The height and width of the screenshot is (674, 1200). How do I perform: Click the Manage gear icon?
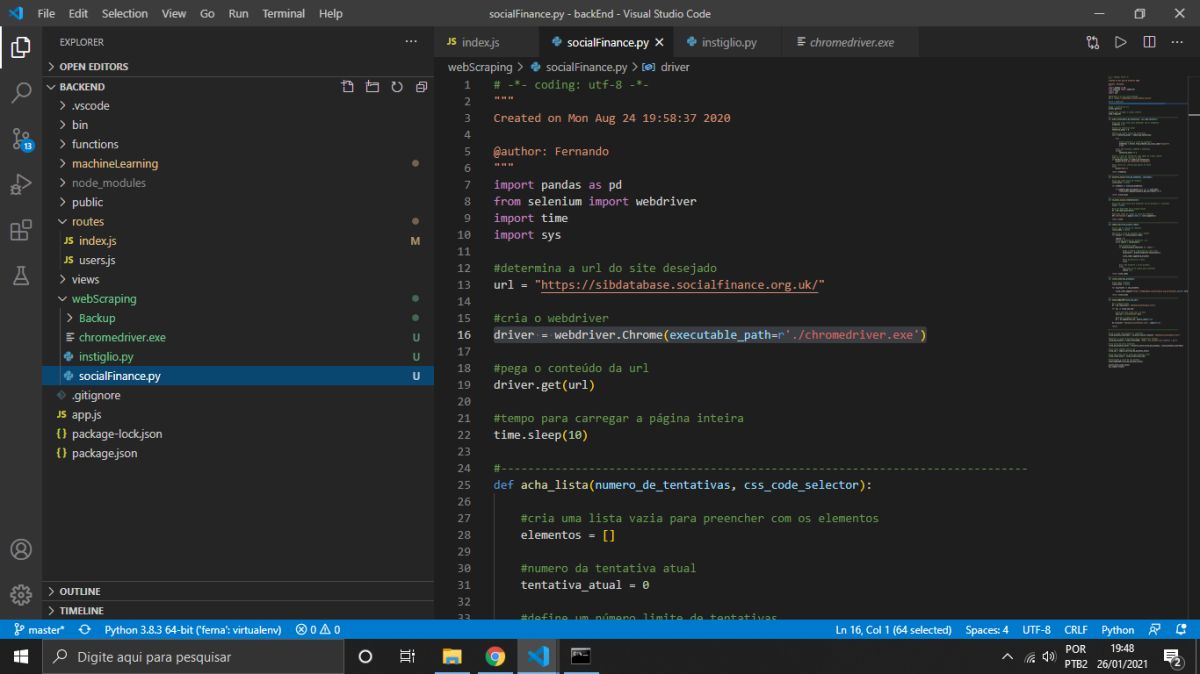click(21, 594)
